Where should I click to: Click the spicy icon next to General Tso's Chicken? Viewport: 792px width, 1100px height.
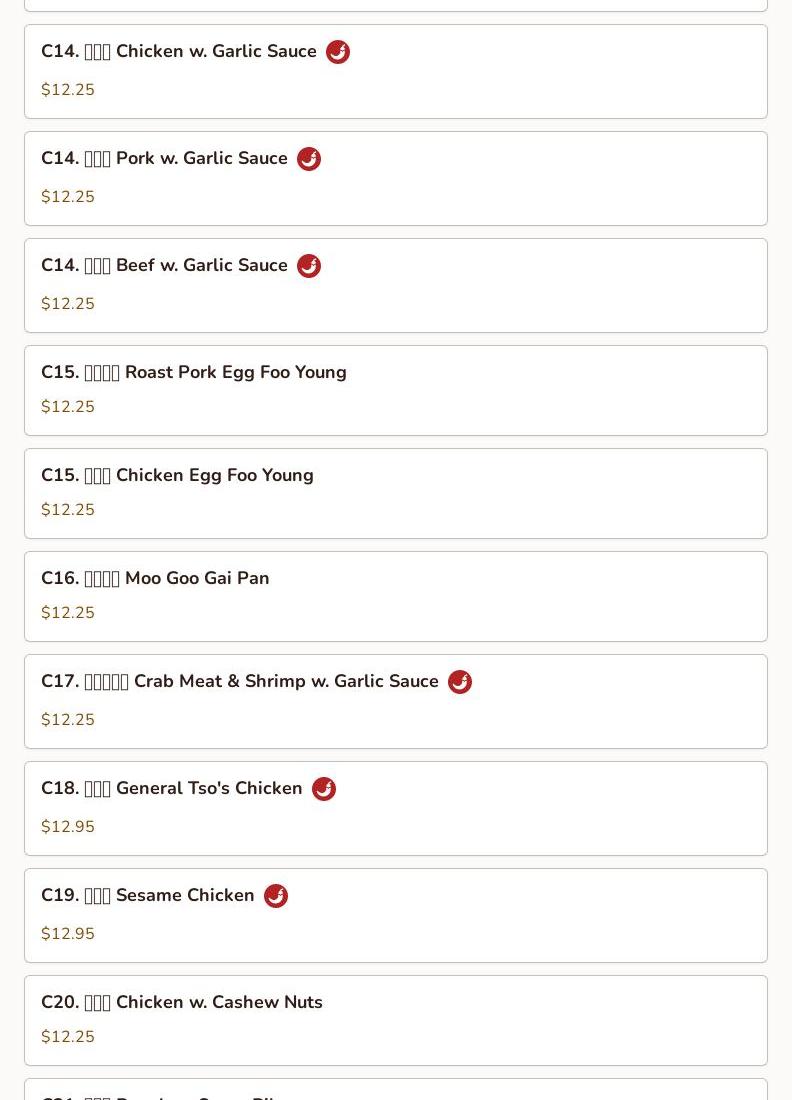tap(323, 789)
